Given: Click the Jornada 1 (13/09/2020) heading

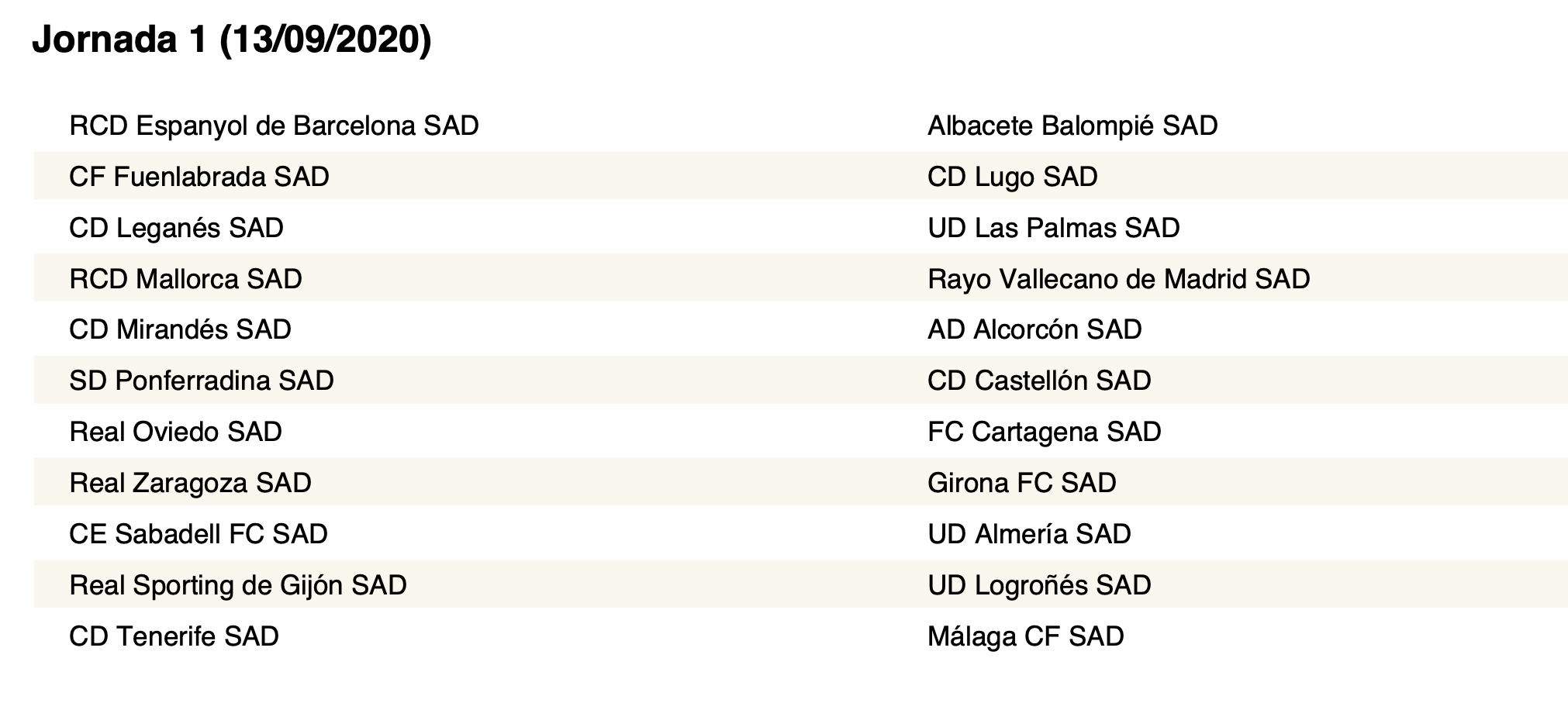Looking at the screenshot, I should point(232,40).
